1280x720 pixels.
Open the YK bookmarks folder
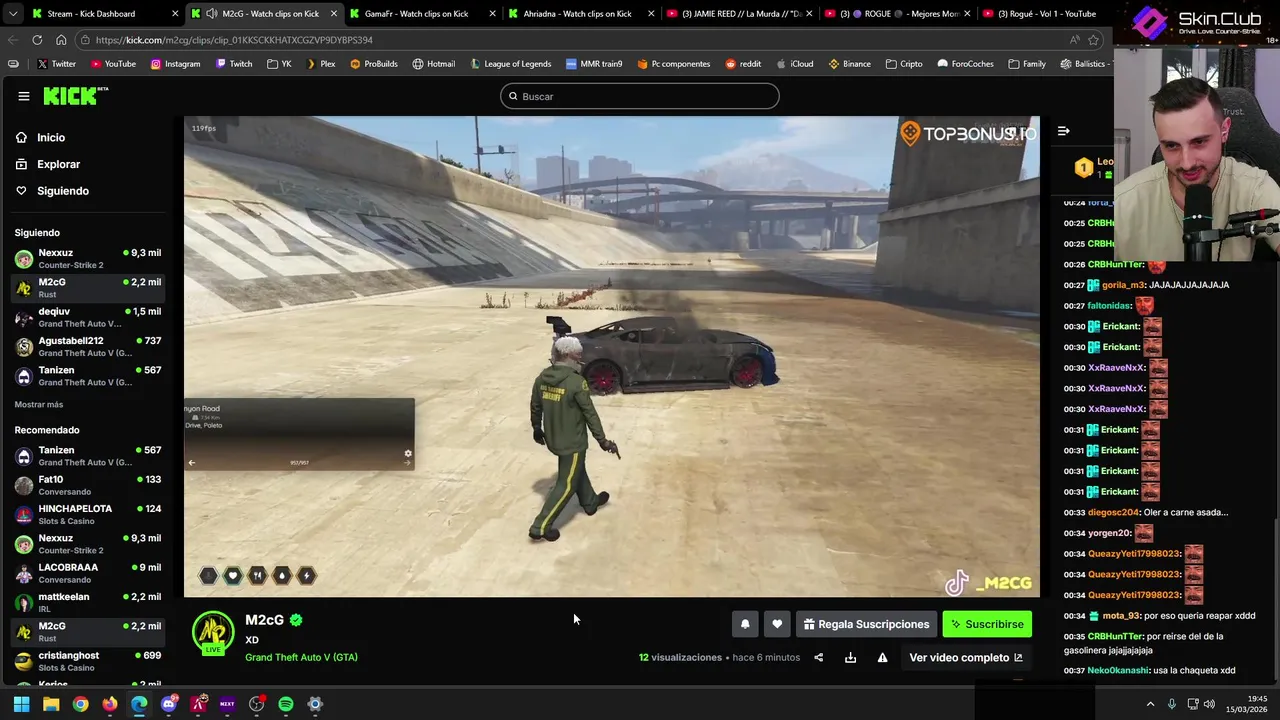click(x=279, y=64)
